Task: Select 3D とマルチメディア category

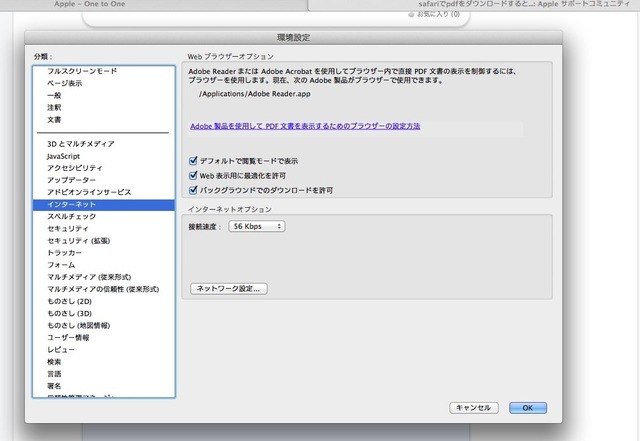Action: [104, 144]
